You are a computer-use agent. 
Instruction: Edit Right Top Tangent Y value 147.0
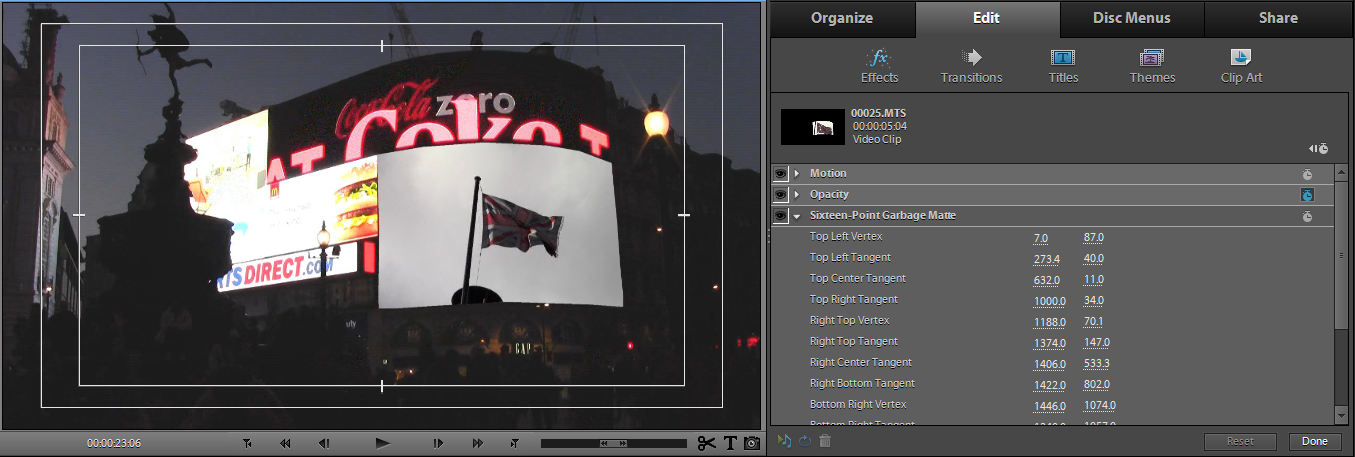[x=1097, y=343]
